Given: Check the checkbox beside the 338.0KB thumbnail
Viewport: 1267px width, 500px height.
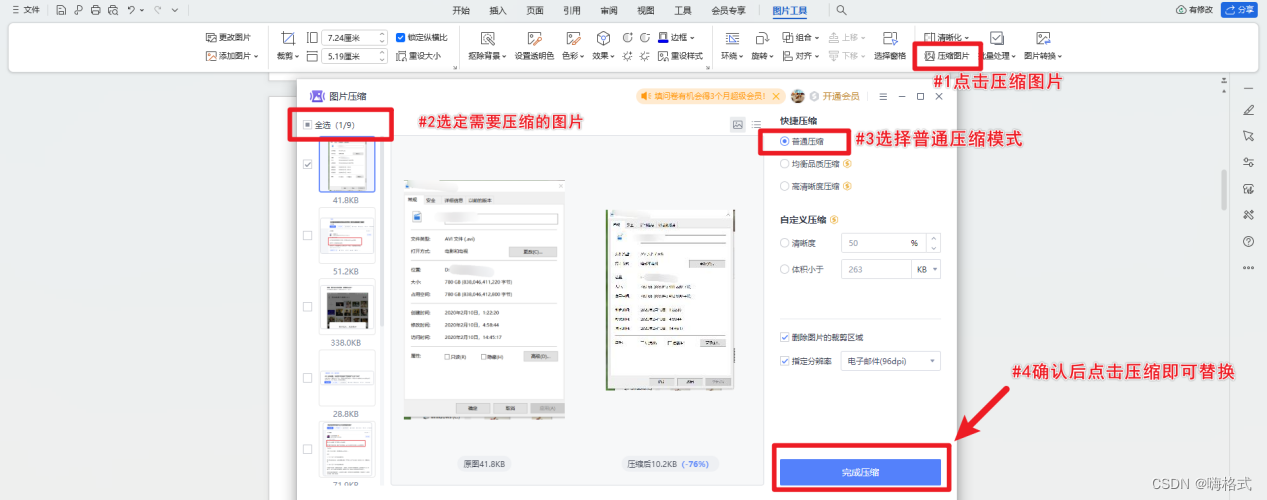Looking at the screenshot, I should pyautogui.click(x=308, y=306).
